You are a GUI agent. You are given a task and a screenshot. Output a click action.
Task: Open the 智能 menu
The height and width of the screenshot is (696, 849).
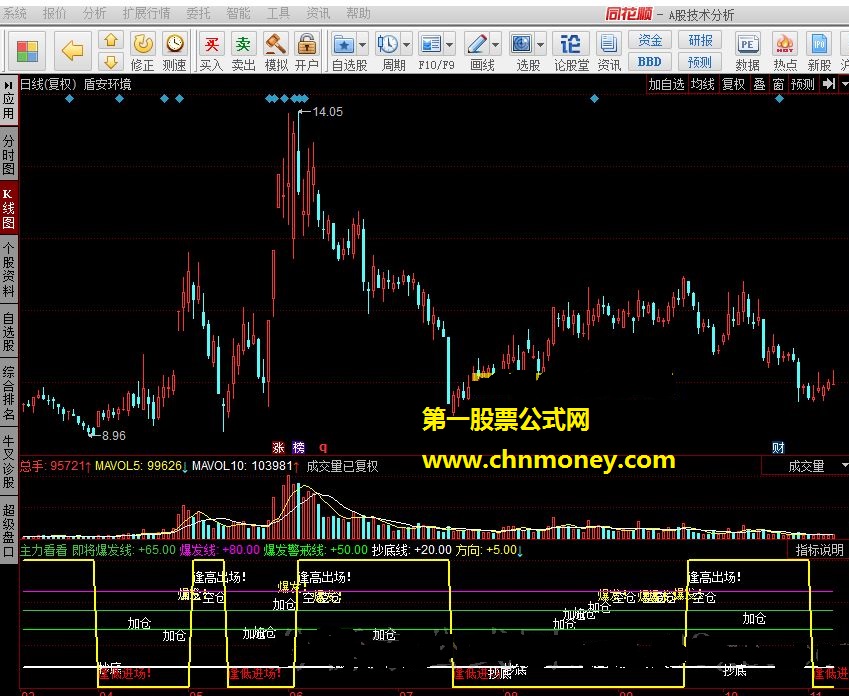click(238, 13)
